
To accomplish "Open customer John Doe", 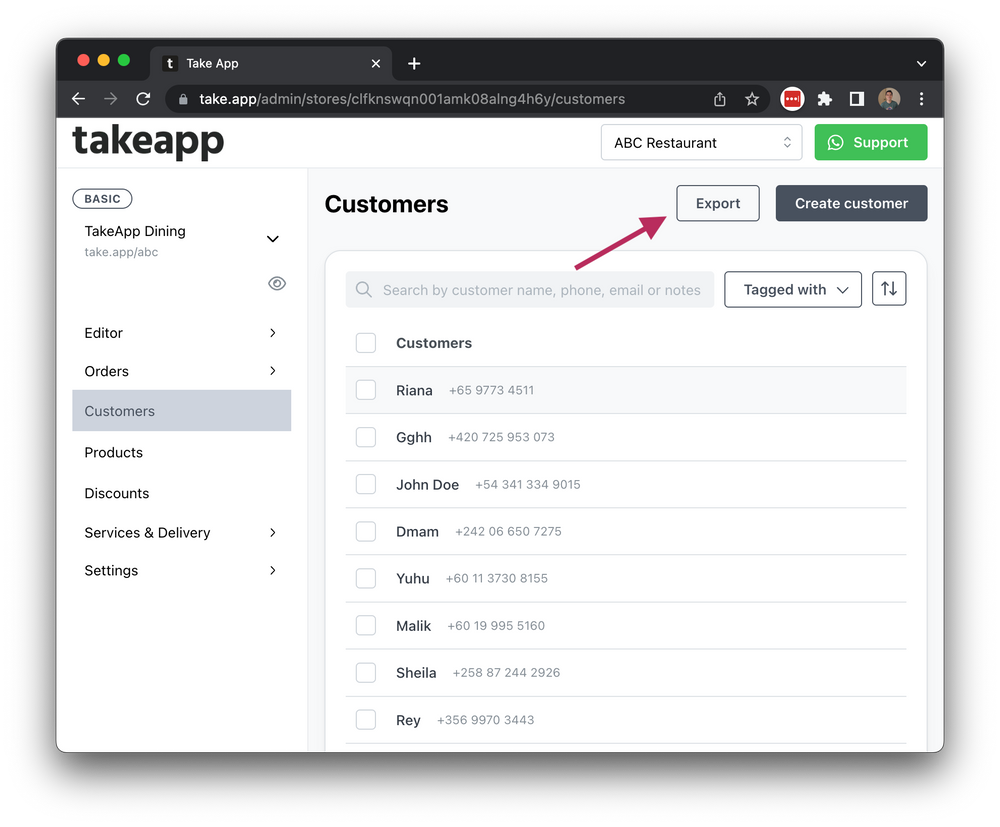I will 427,485.
